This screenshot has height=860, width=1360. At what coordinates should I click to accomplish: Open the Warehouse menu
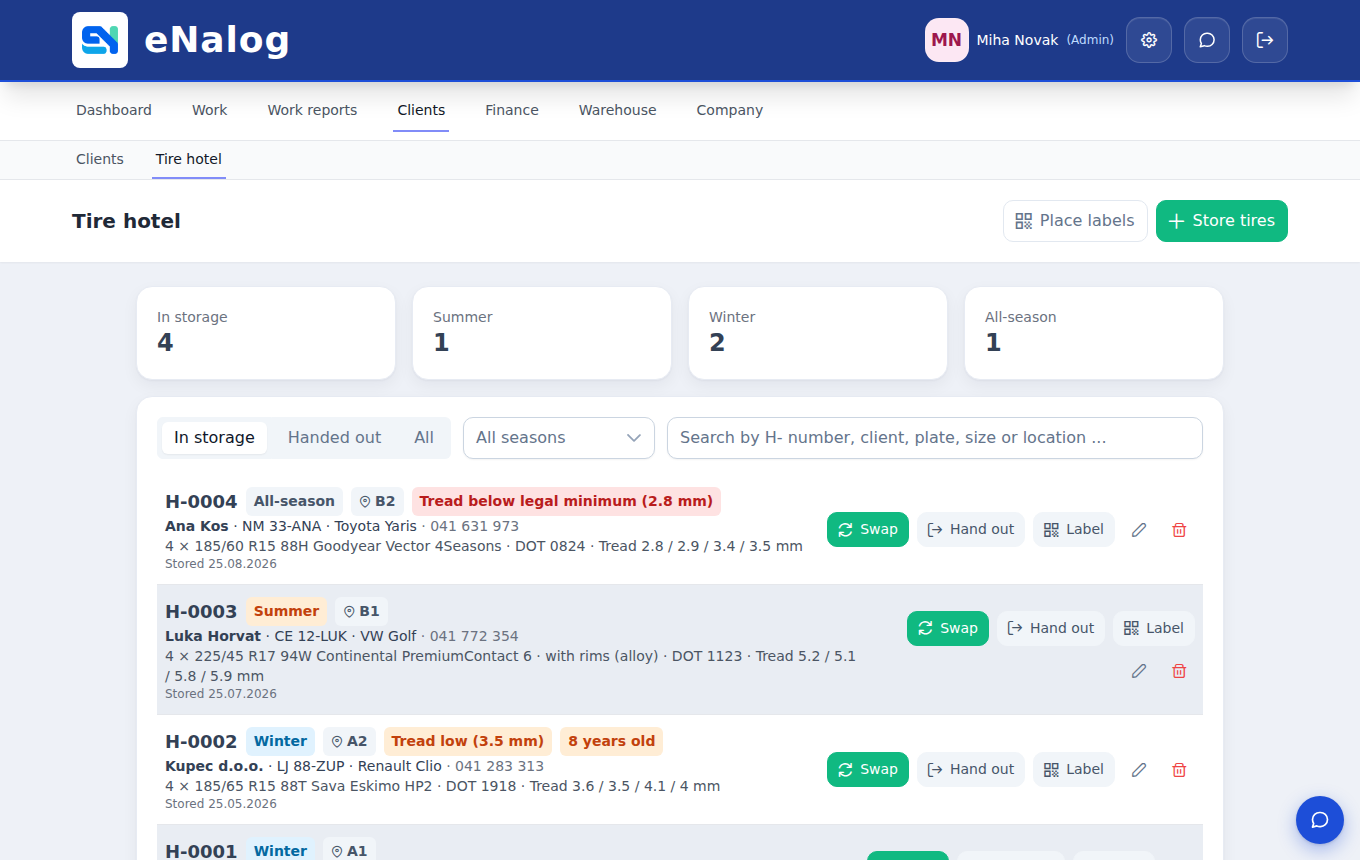coord(618,110)
